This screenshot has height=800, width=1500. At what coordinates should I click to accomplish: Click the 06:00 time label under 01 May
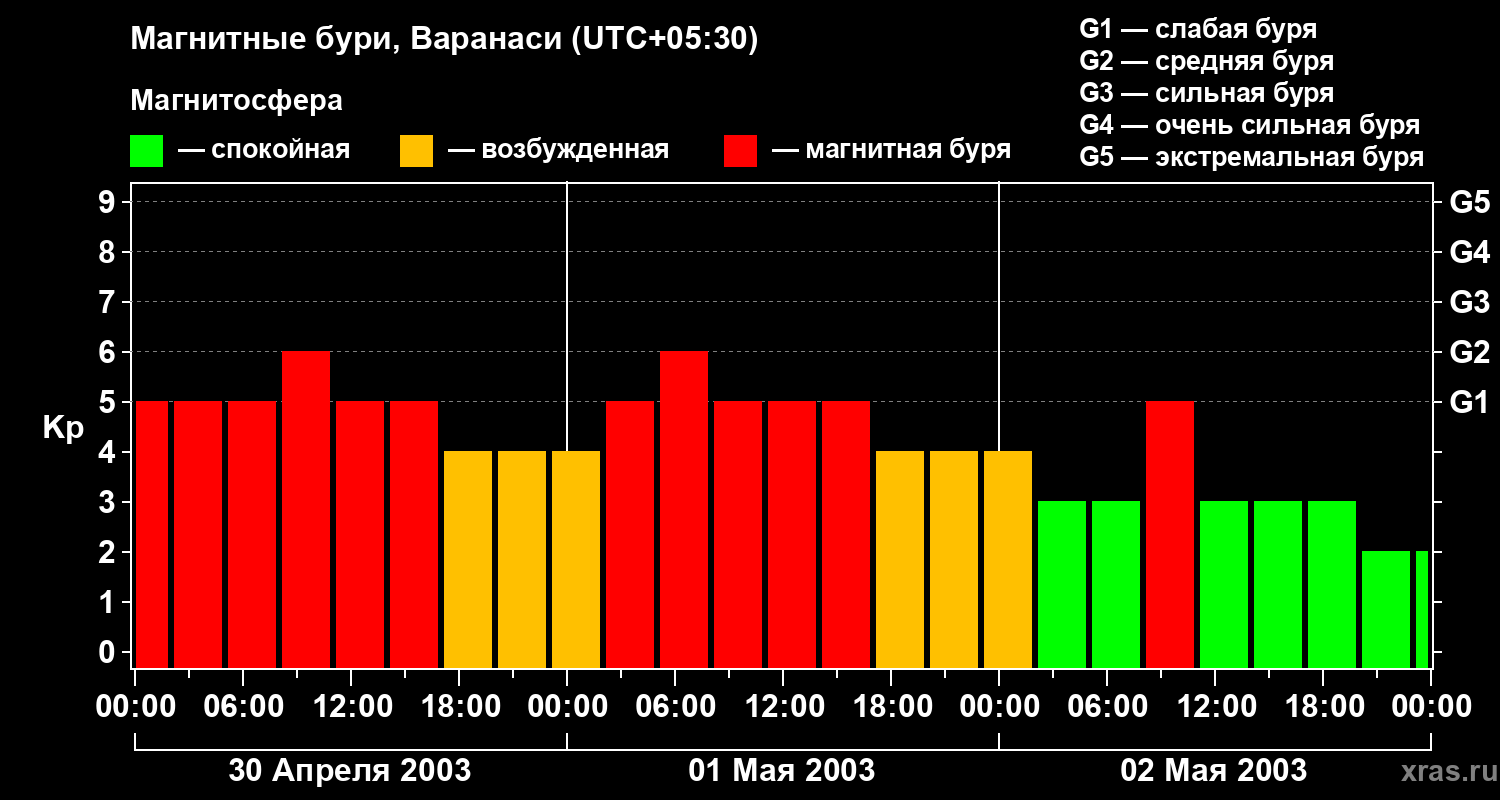(674, 706)
